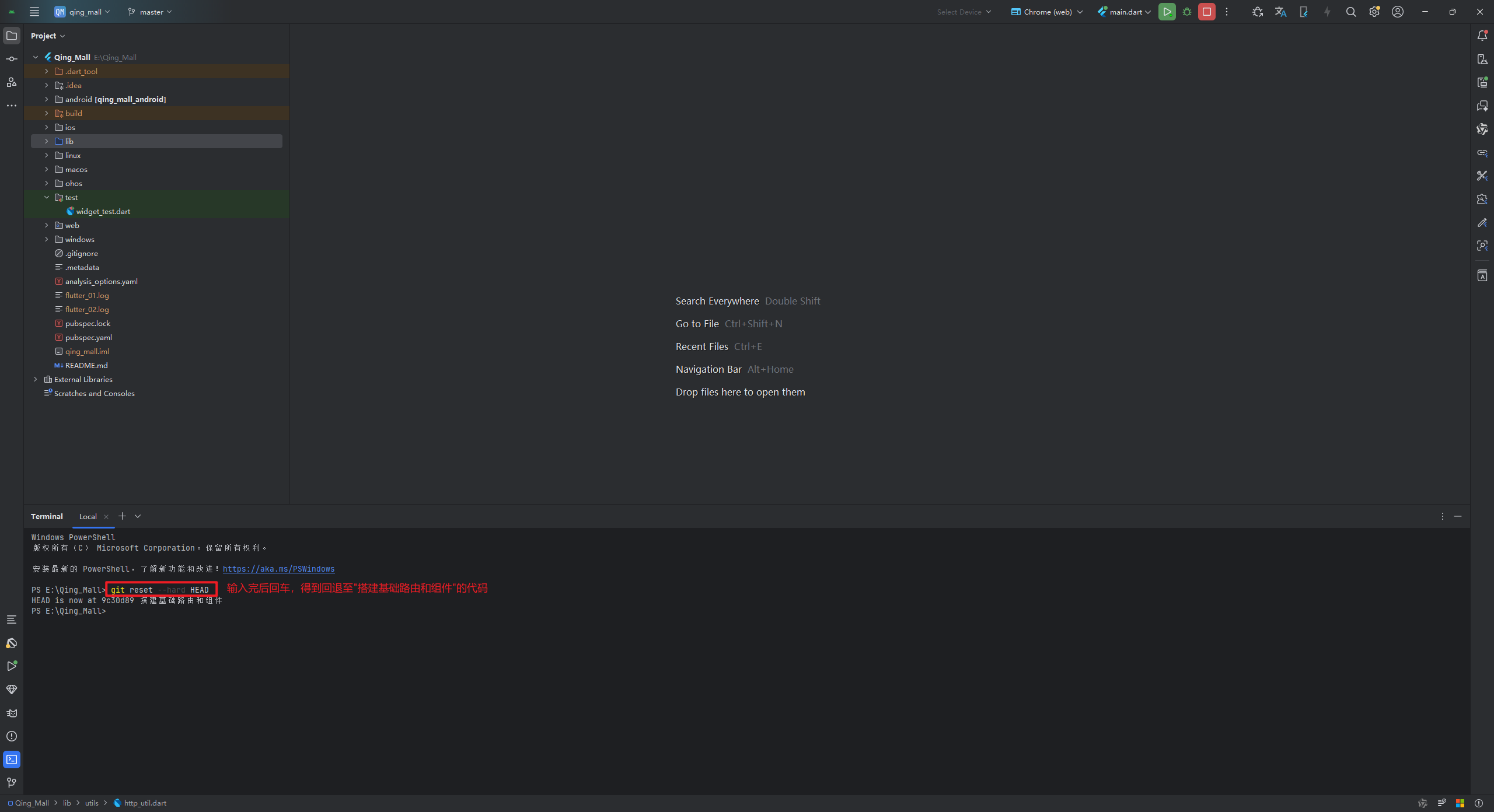Toggle the Terminal tool window button

point(12,759)
